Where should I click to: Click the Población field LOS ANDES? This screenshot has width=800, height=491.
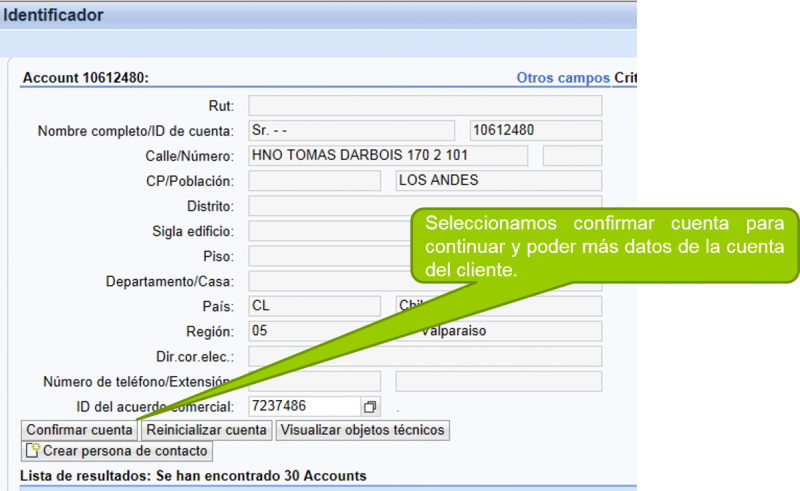(x=498, y=181)
